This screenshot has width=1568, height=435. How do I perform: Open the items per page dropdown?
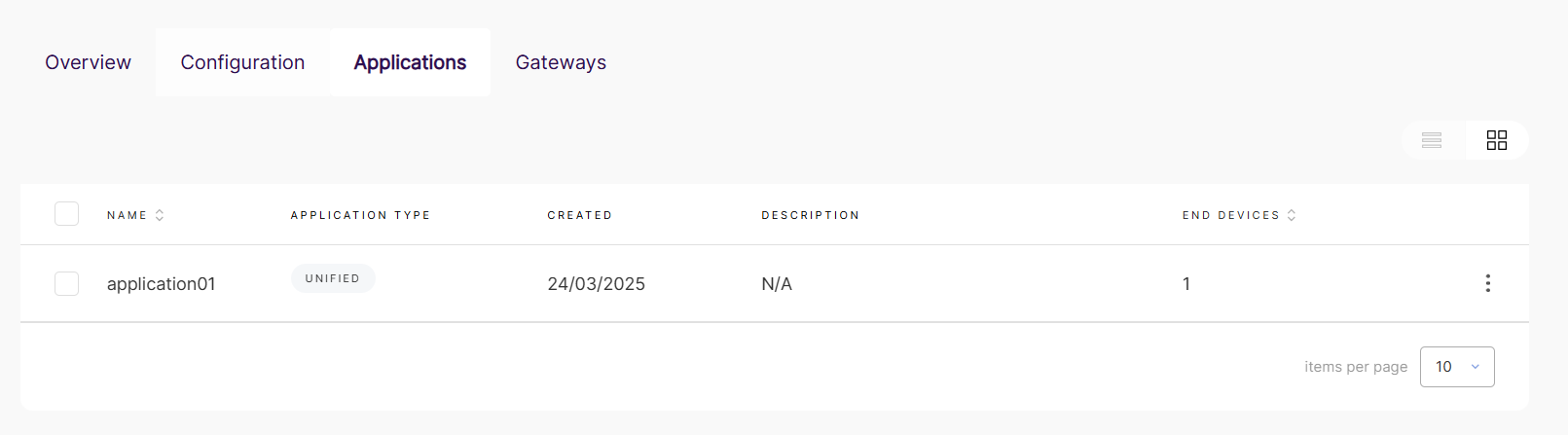(1457, 367)
